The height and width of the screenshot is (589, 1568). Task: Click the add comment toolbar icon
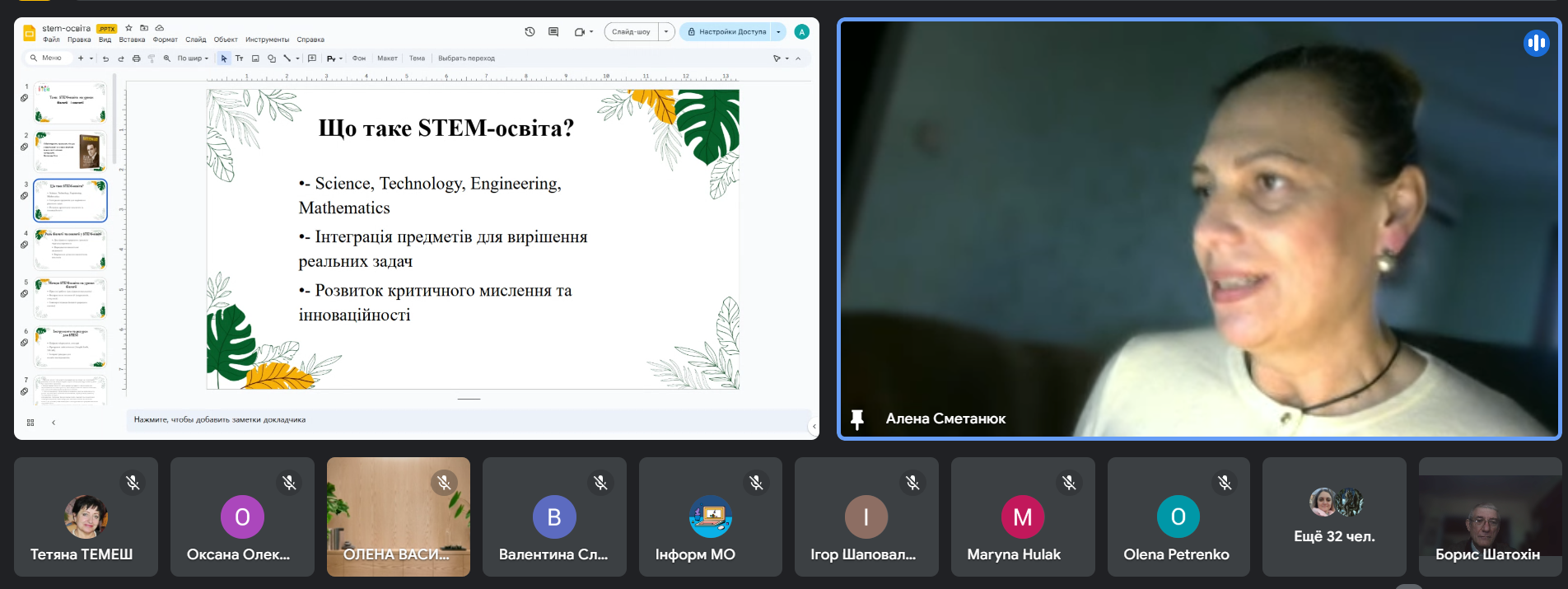click(x=312, y=58)
